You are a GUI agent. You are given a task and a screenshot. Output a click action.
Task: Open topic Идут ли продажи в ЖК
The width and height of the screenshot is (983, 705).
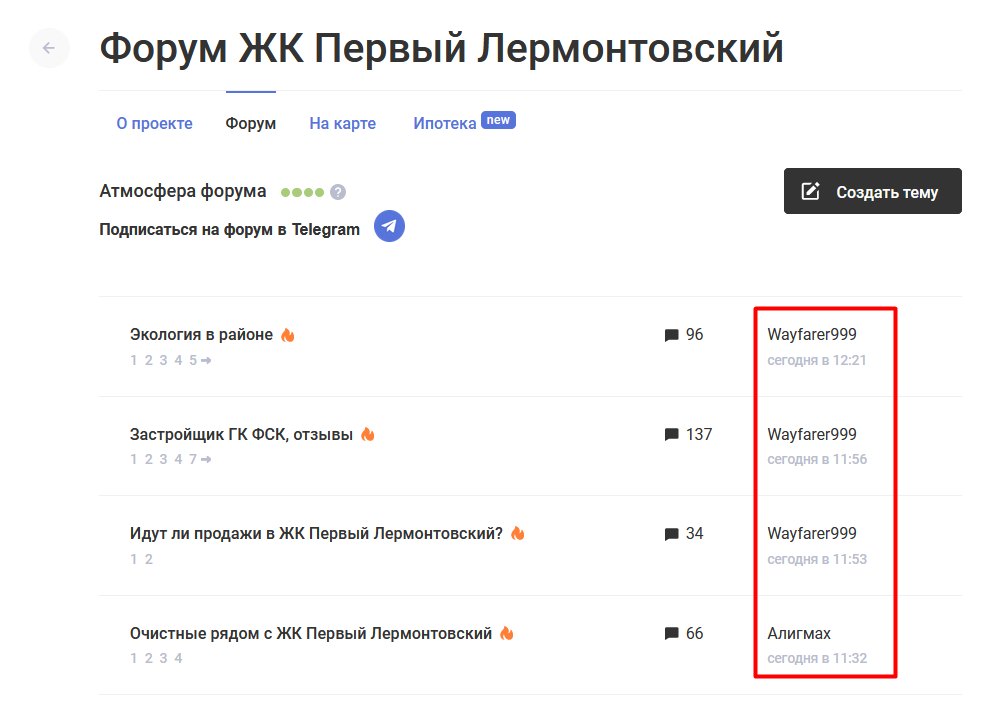pyautogui.click(x=317, y=533)
